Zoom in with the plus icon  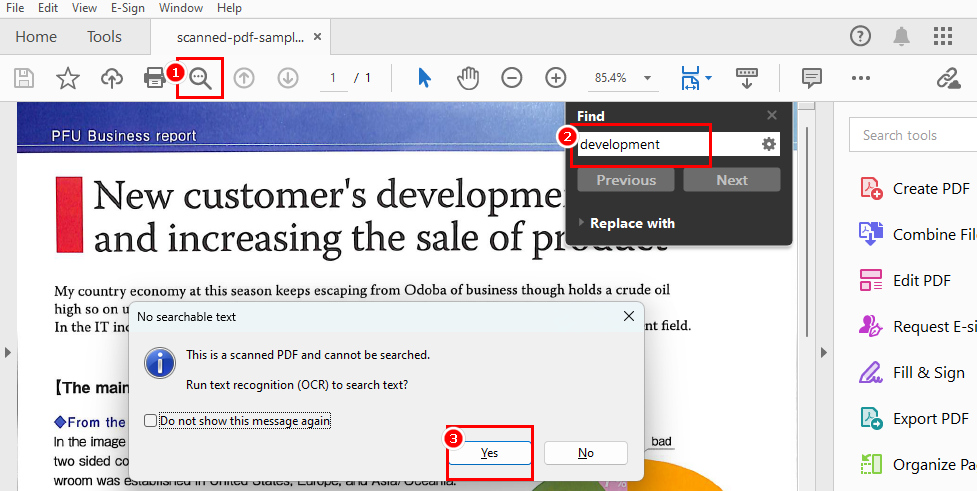[x=556, y=78]
